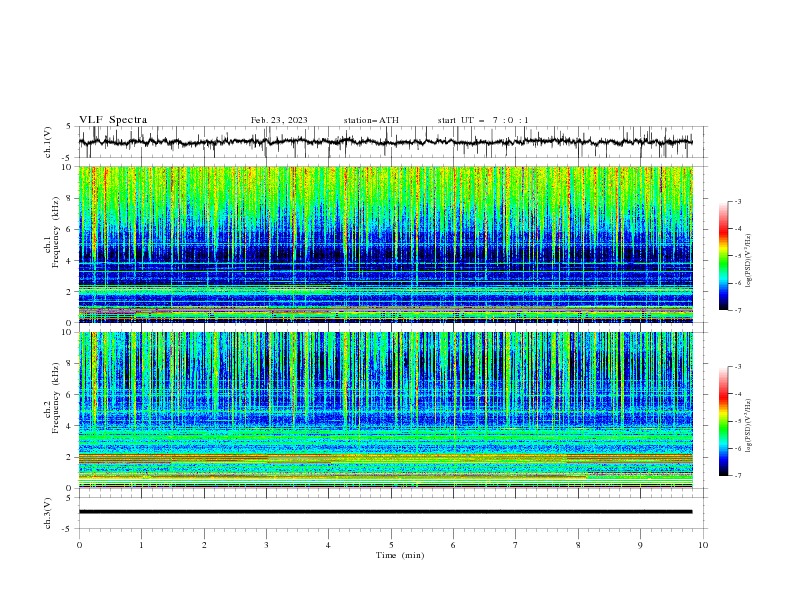Click the ch.2 frequency axis "4" tick label

click(x=69, y=426)
